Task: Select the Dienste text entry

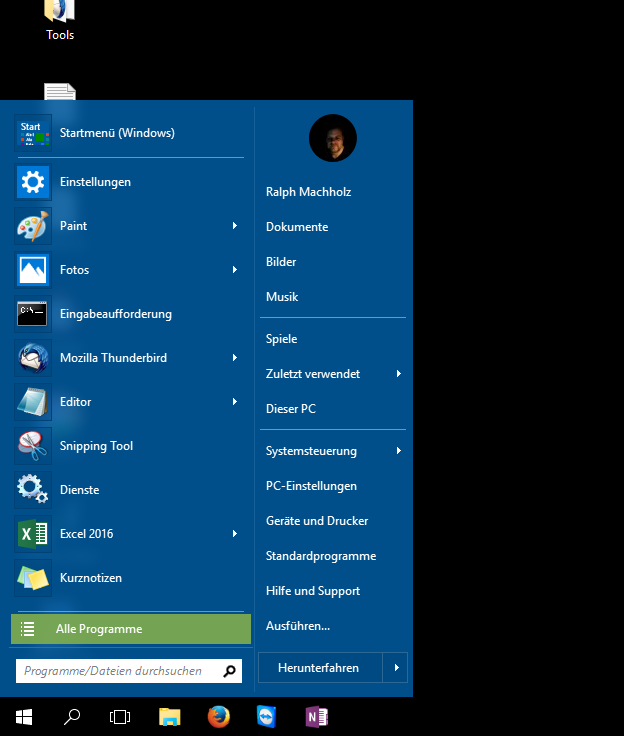Action: (x=79, y=490)
